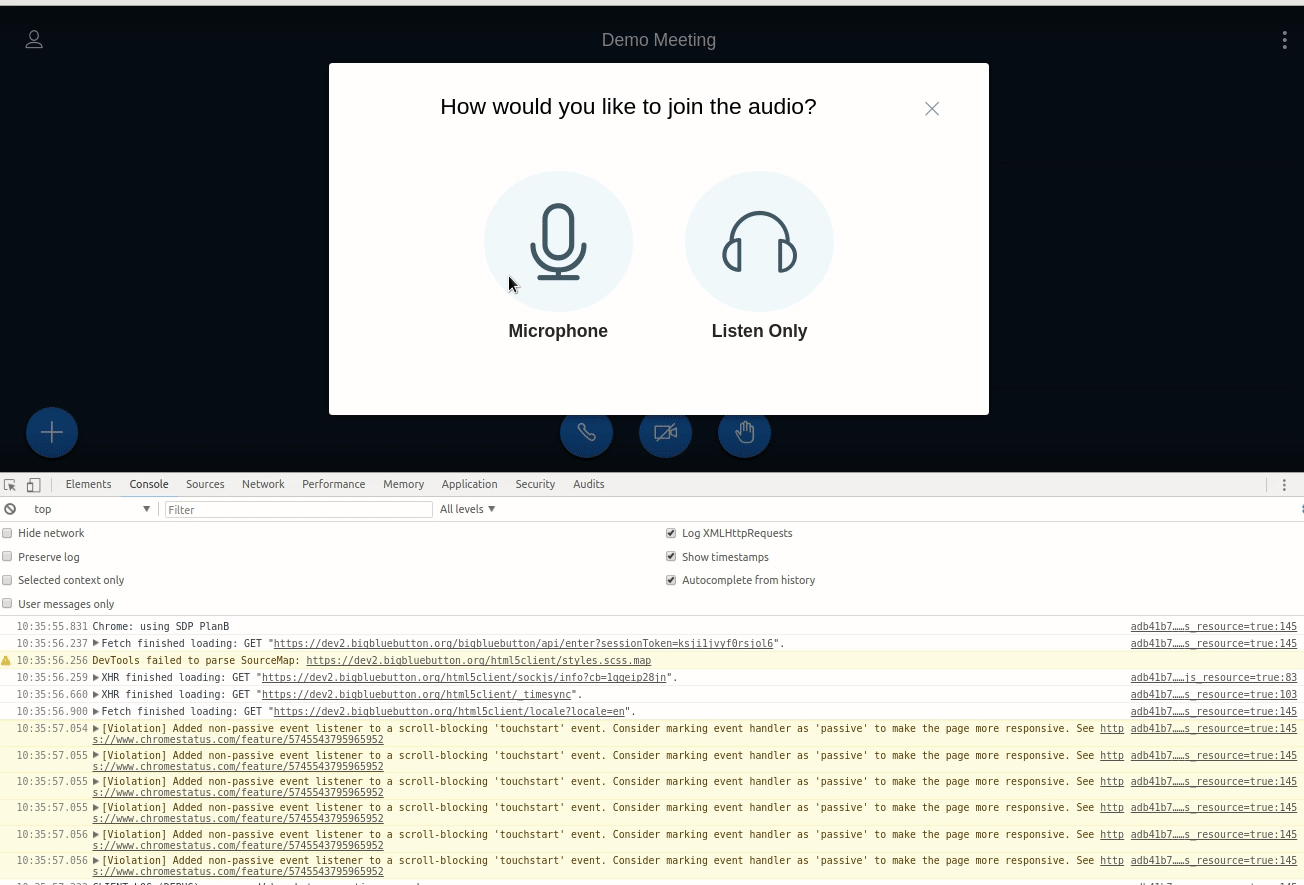
Task: Click the webcam share button
Action: (665, 433)
